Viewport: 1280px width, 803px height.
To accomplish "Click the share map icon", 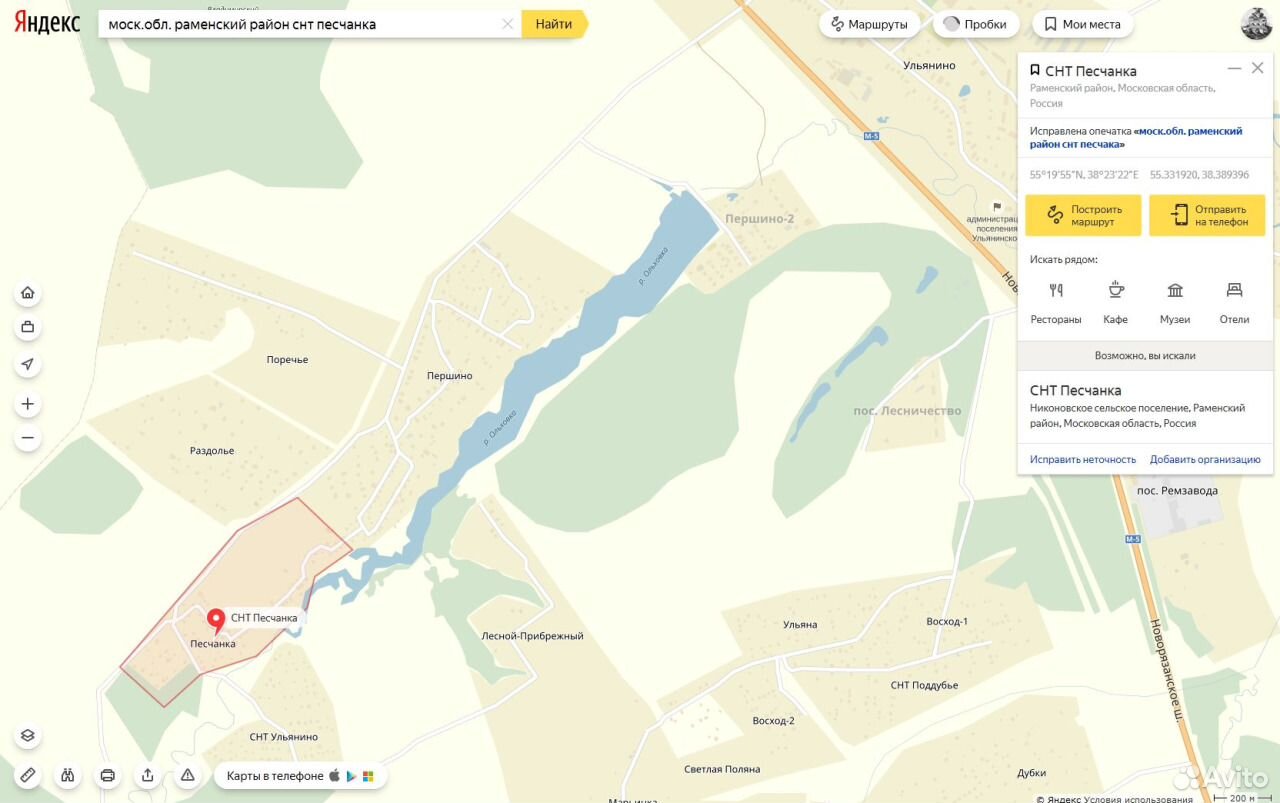I will click(x=148, y=775).
